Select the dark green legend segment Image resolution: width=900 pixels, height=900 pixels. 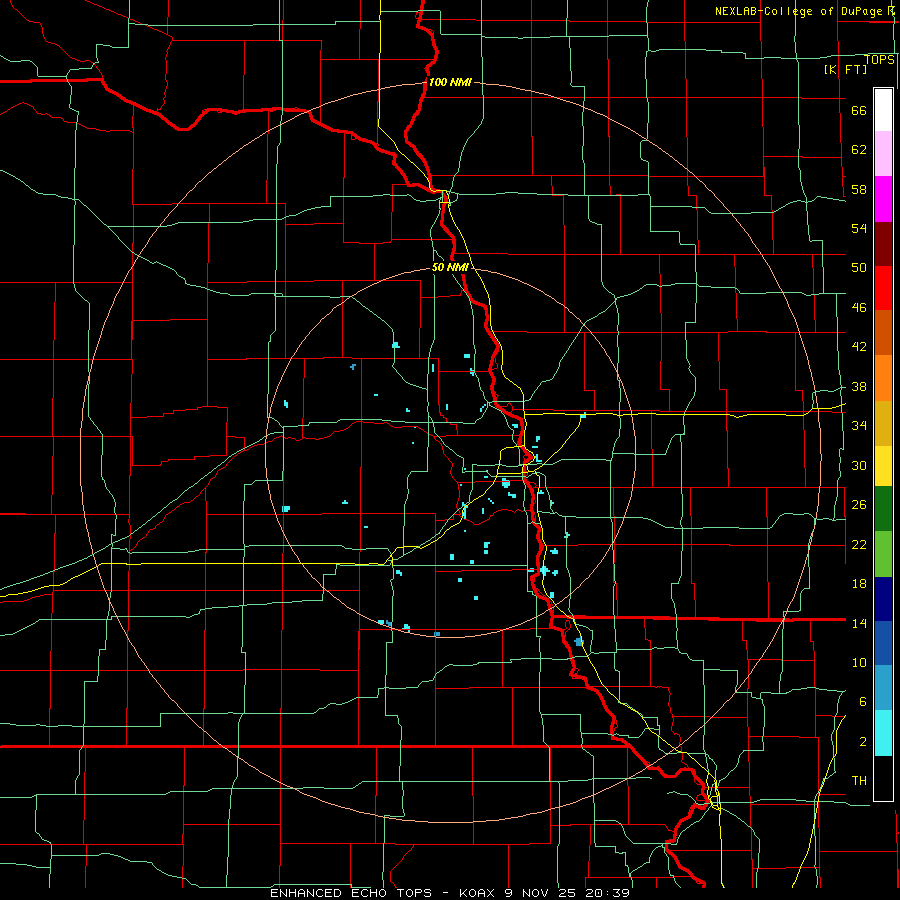pyautogui.click(x=883, y=509)
